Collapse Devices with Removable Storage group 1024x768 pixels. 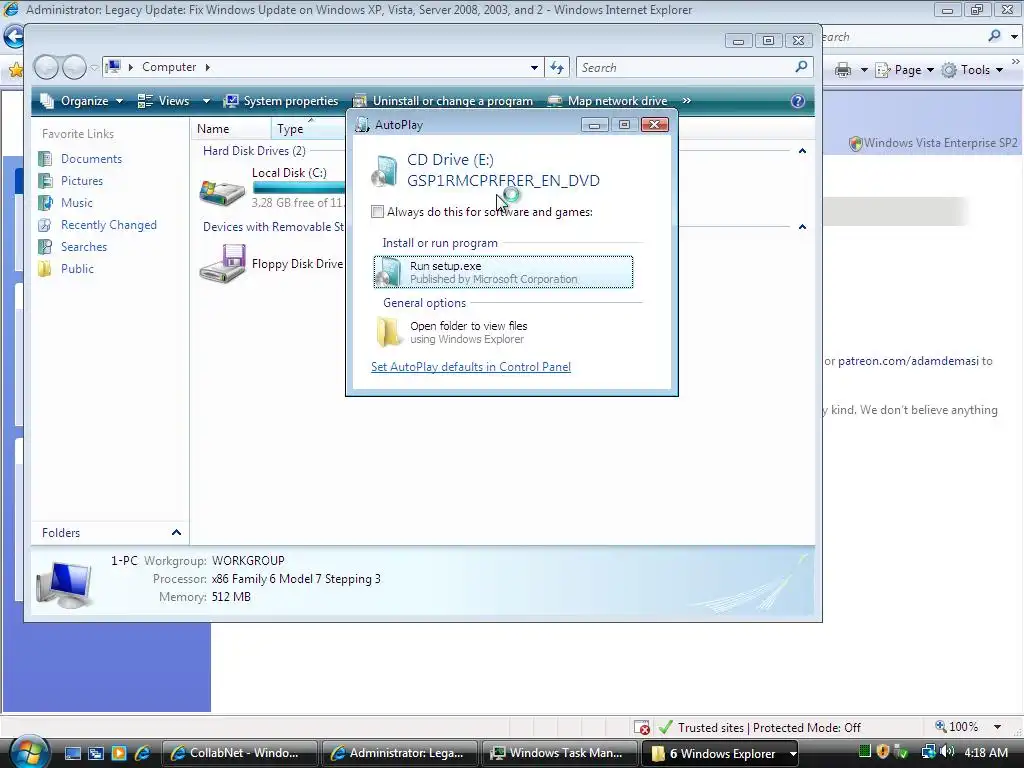pos(803,227)
